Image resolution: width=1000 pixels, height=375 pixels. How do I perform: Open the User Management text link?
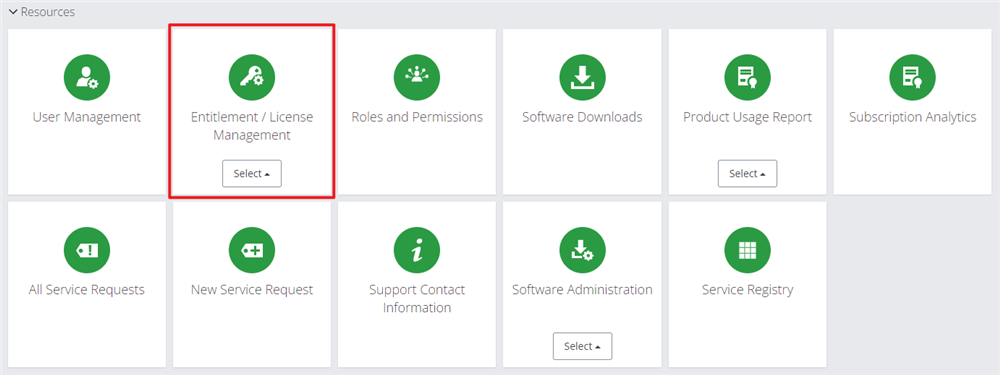(87, 117)
